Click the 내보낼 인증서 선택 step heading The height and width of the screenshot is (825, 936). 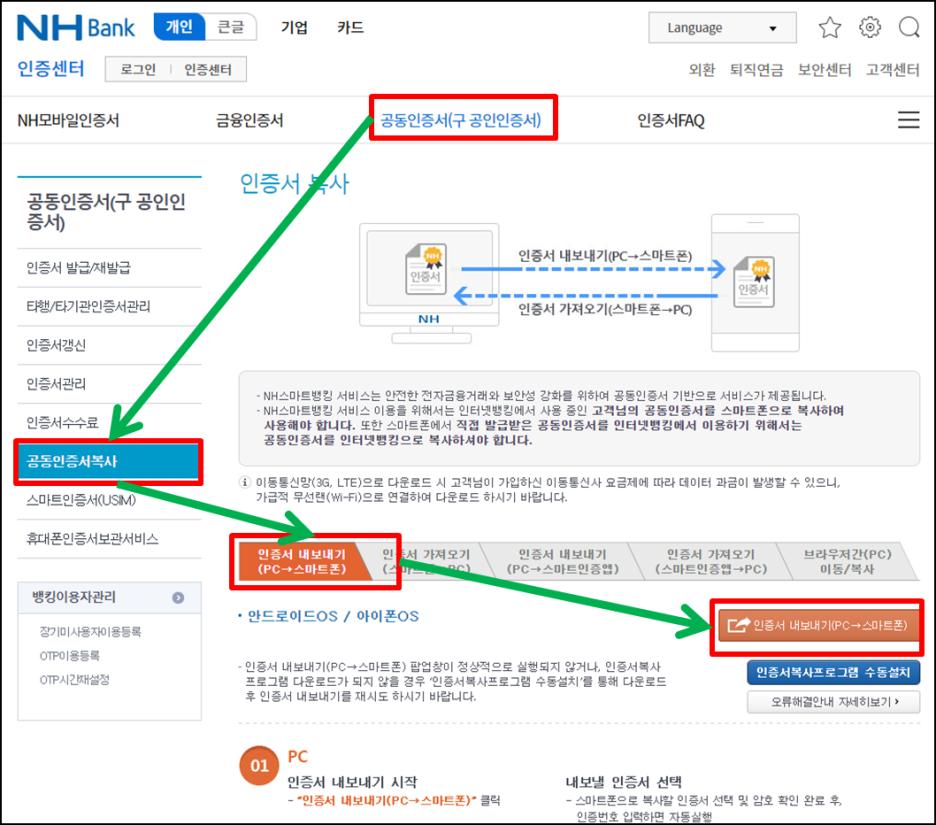[x=623, y=782]
